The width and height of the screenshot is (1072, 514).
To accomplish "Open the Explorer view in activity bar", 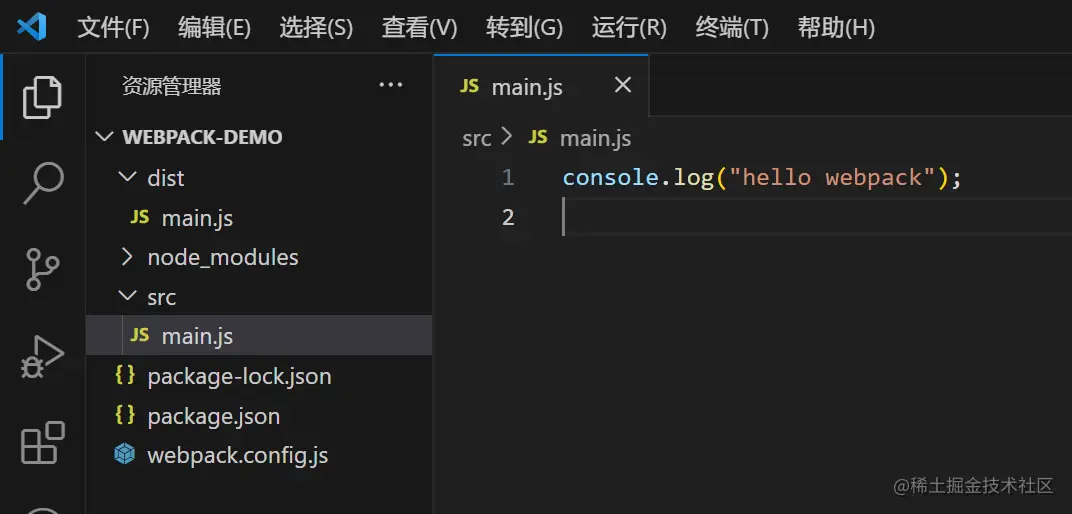I will [x=42, y=96].
